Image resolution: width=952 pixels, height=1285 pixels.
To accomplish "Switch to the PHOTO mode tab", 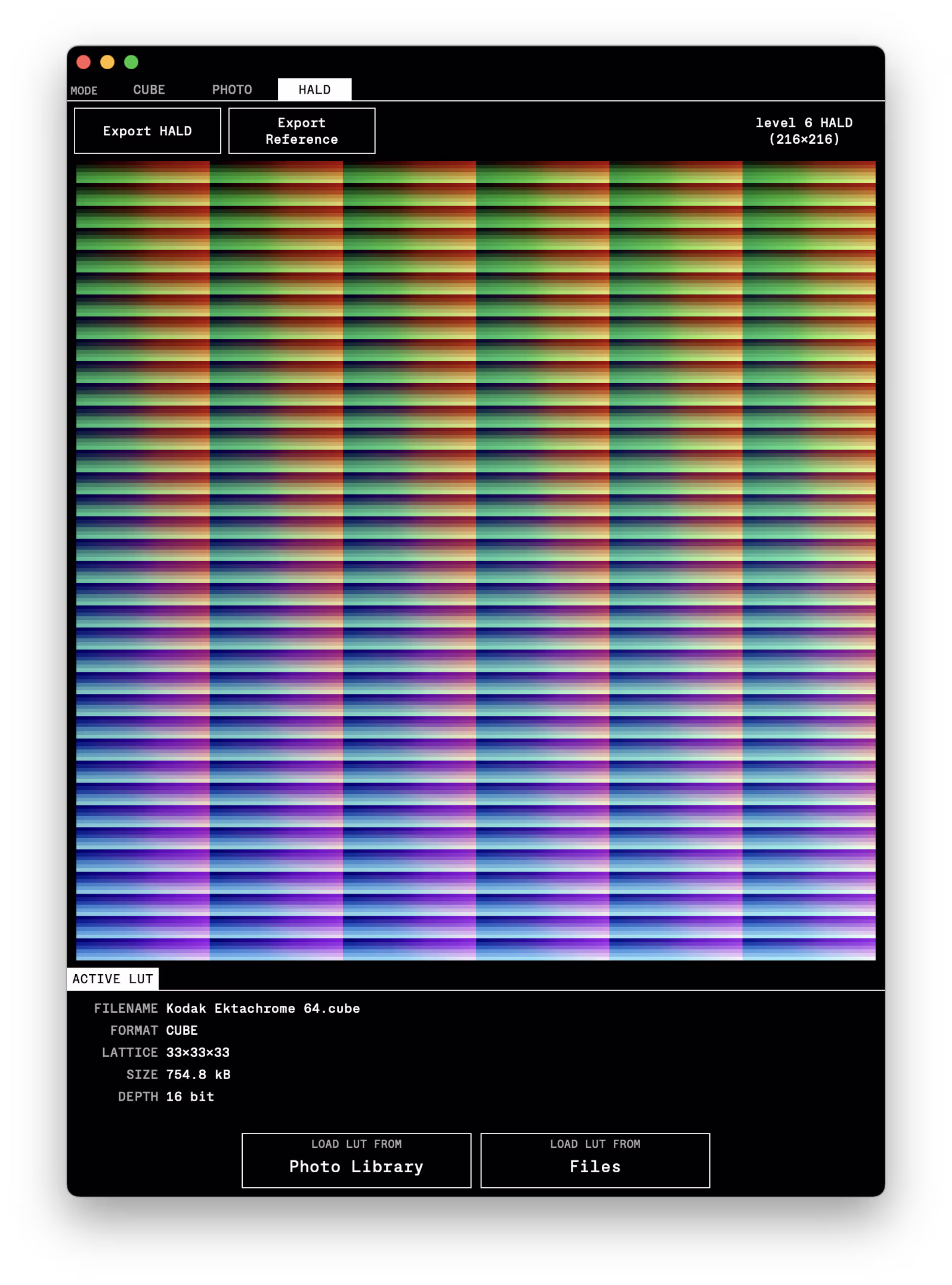I will tap(232, 90).
